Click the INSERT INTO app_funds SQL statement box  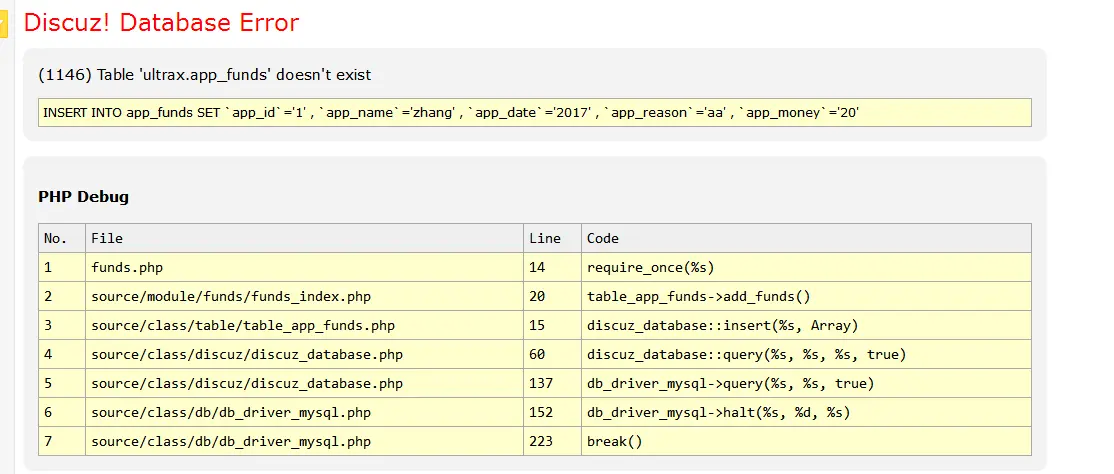535,112
